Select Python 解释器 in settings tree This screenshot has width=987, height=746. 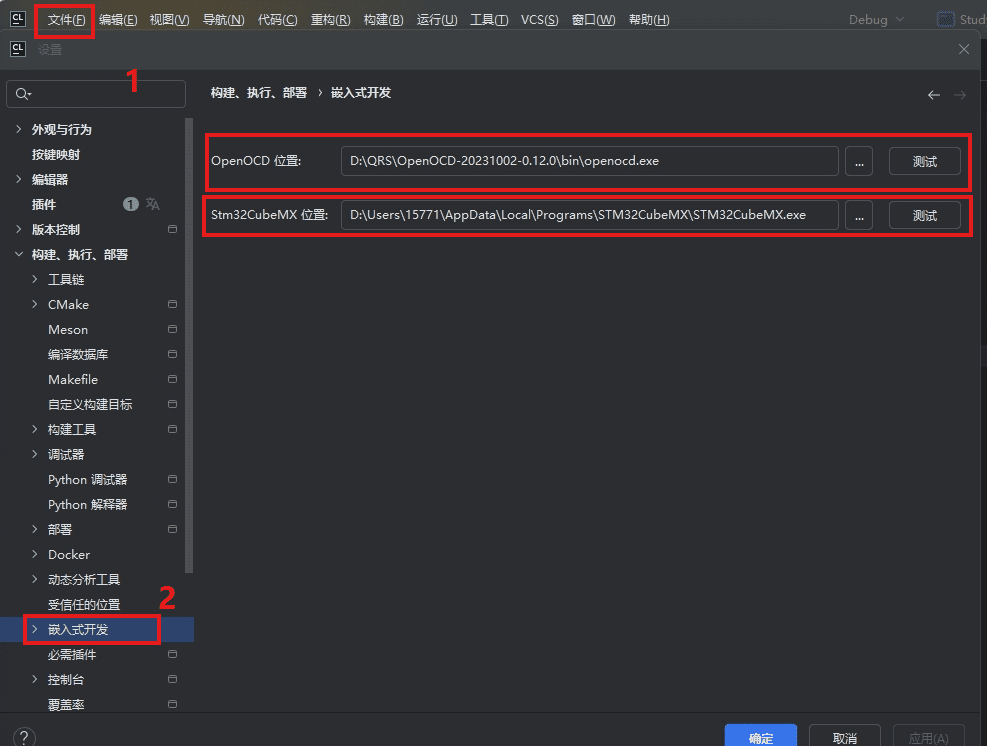(x=87, y=504)
